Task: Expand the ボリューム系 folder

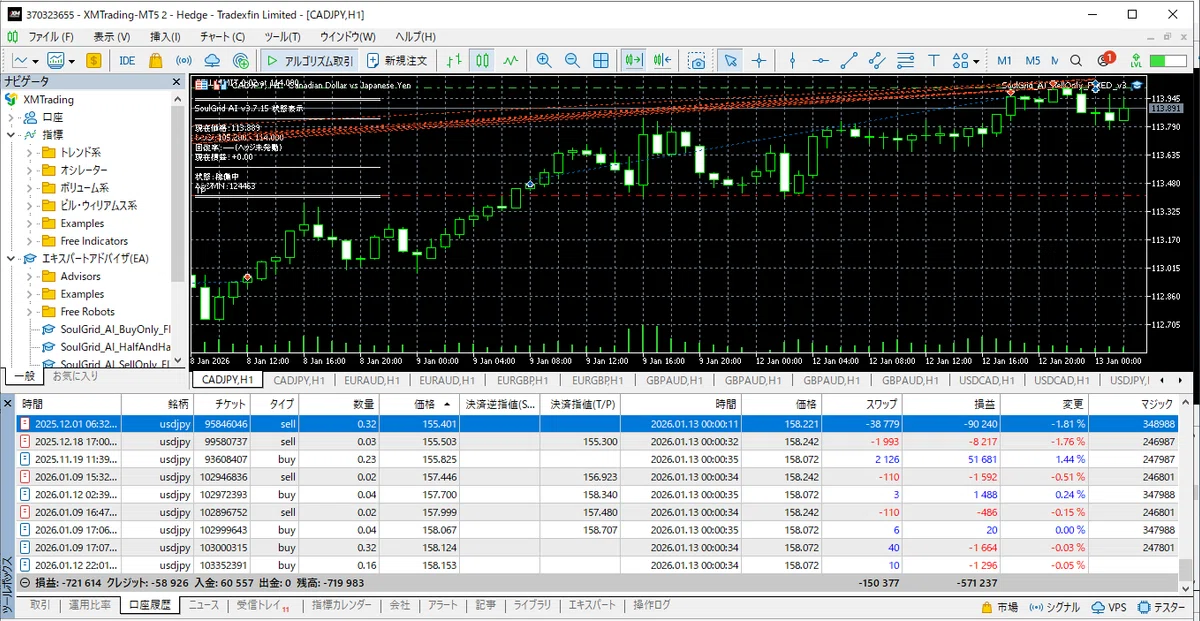Action: (x=30, y=188)
